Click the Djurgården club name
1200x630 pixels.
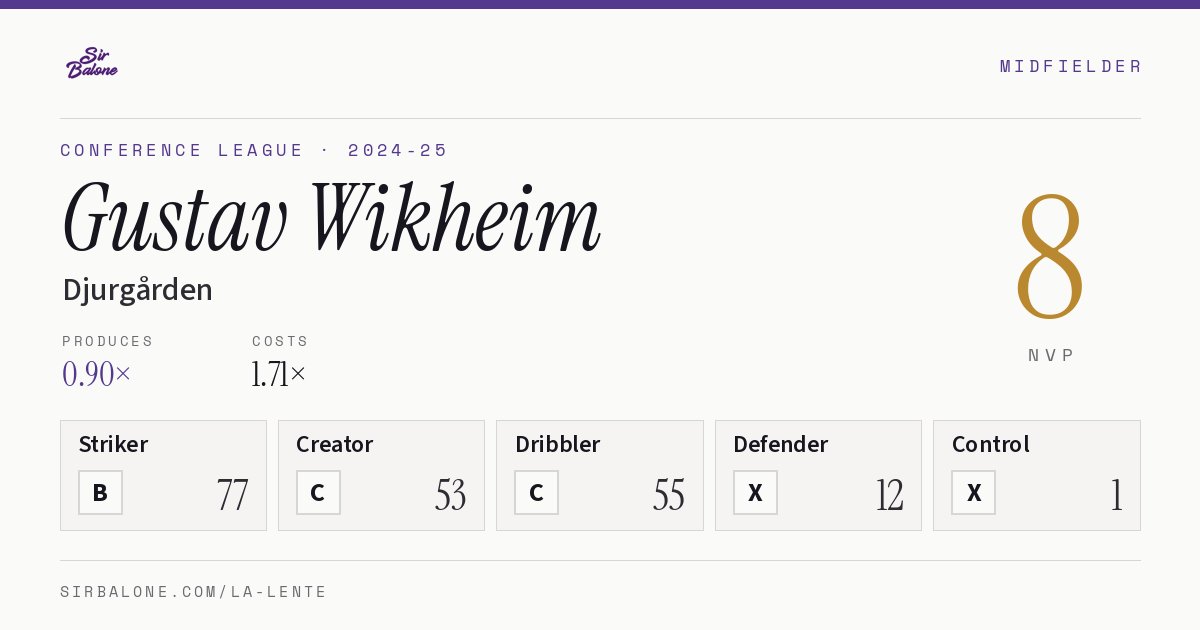[x=137, y=290]
